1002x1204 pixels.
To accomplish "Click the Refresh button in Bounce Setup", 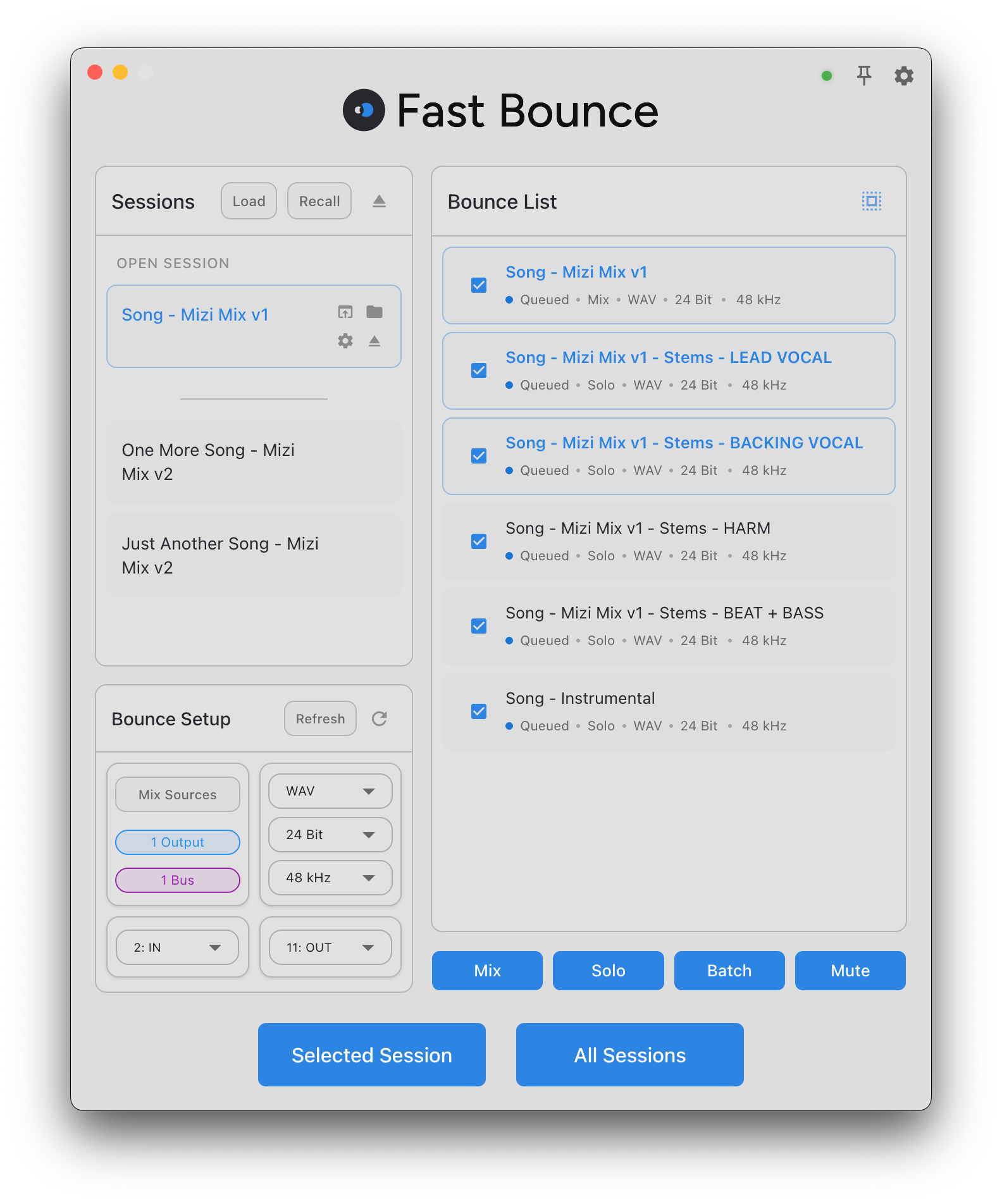I will [320, 718].
